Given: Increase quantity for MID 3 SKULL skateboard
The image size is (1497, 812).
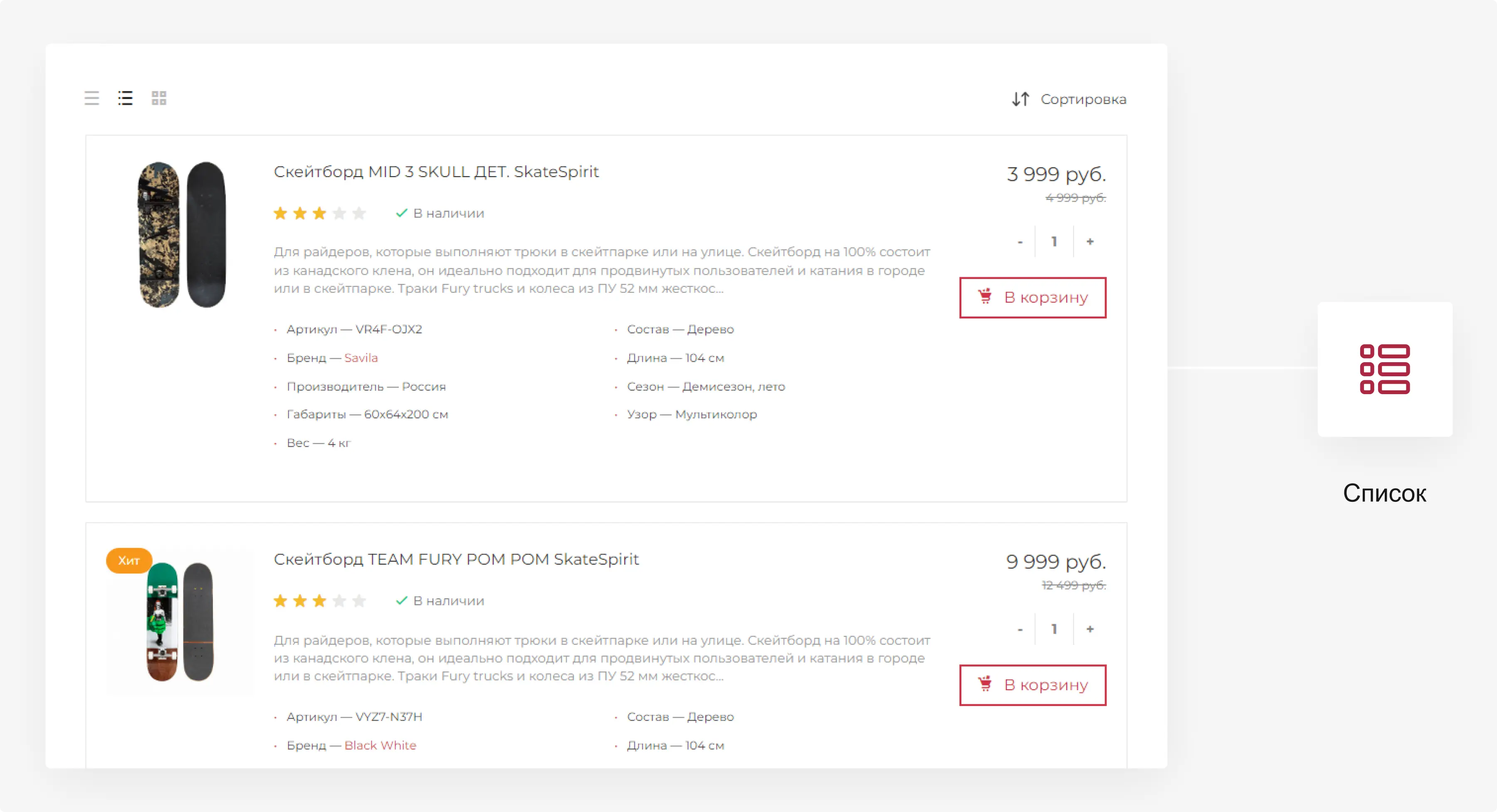Looking at the screenshot, I should (1089, 241).
